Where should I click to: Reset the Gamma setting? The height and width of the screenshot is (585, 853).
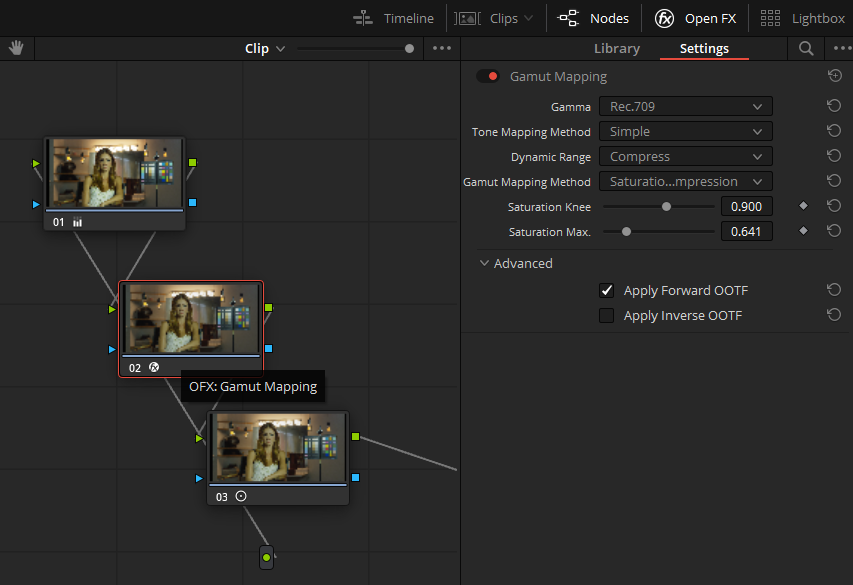(834, 106)
